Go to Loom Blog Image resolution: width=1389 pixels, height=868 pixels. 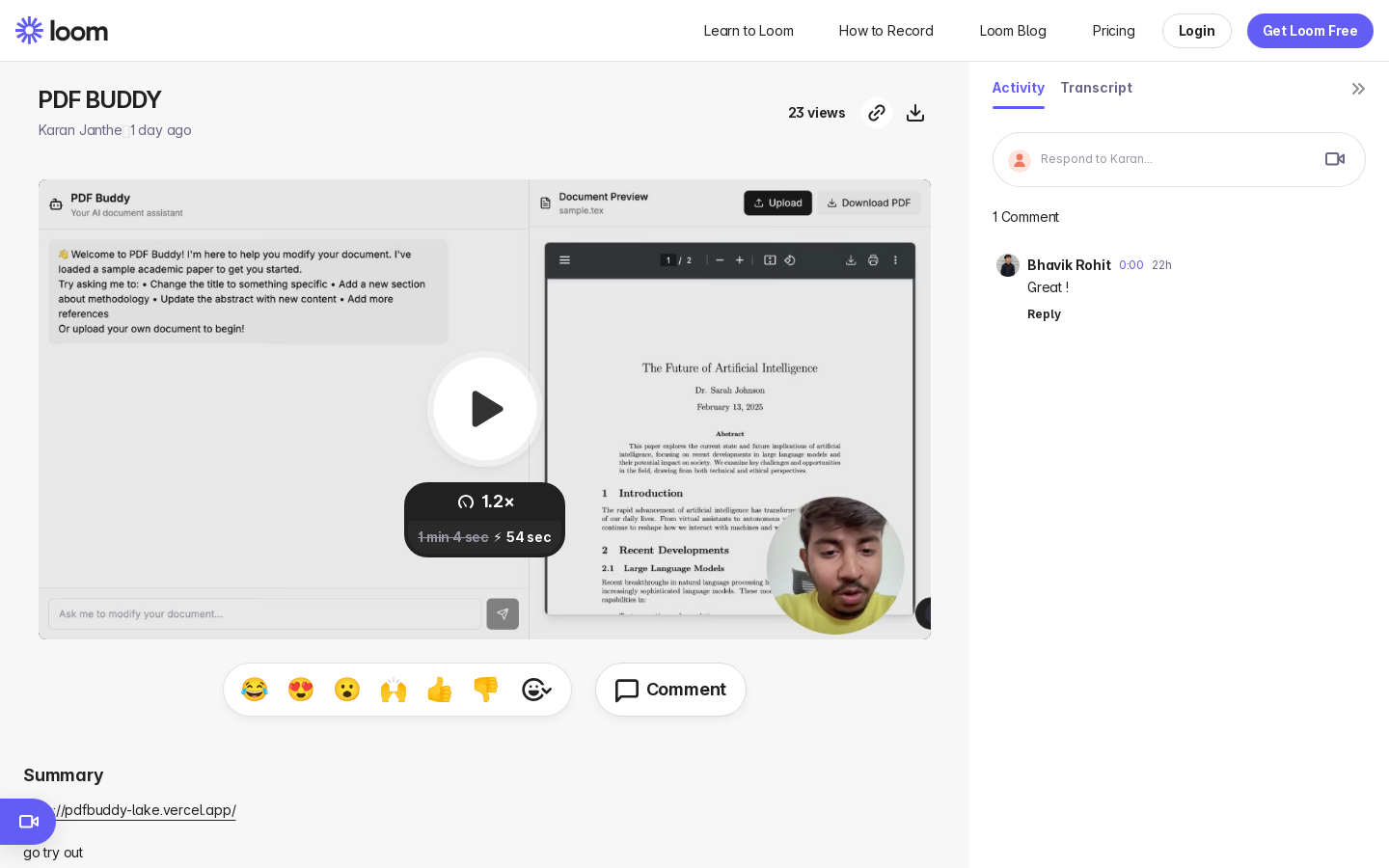1013,31
